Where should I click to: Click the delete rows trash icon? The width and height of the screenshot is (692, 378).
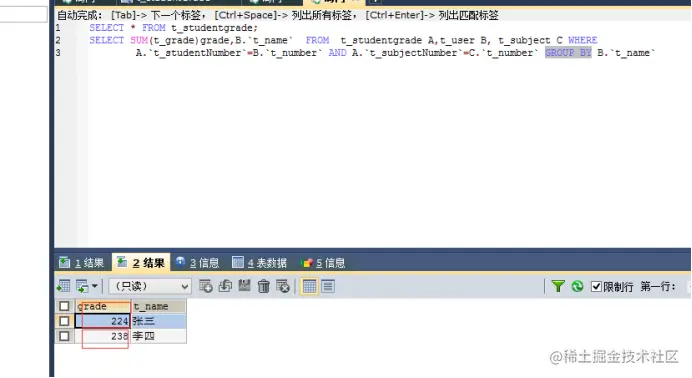point(263,286)
